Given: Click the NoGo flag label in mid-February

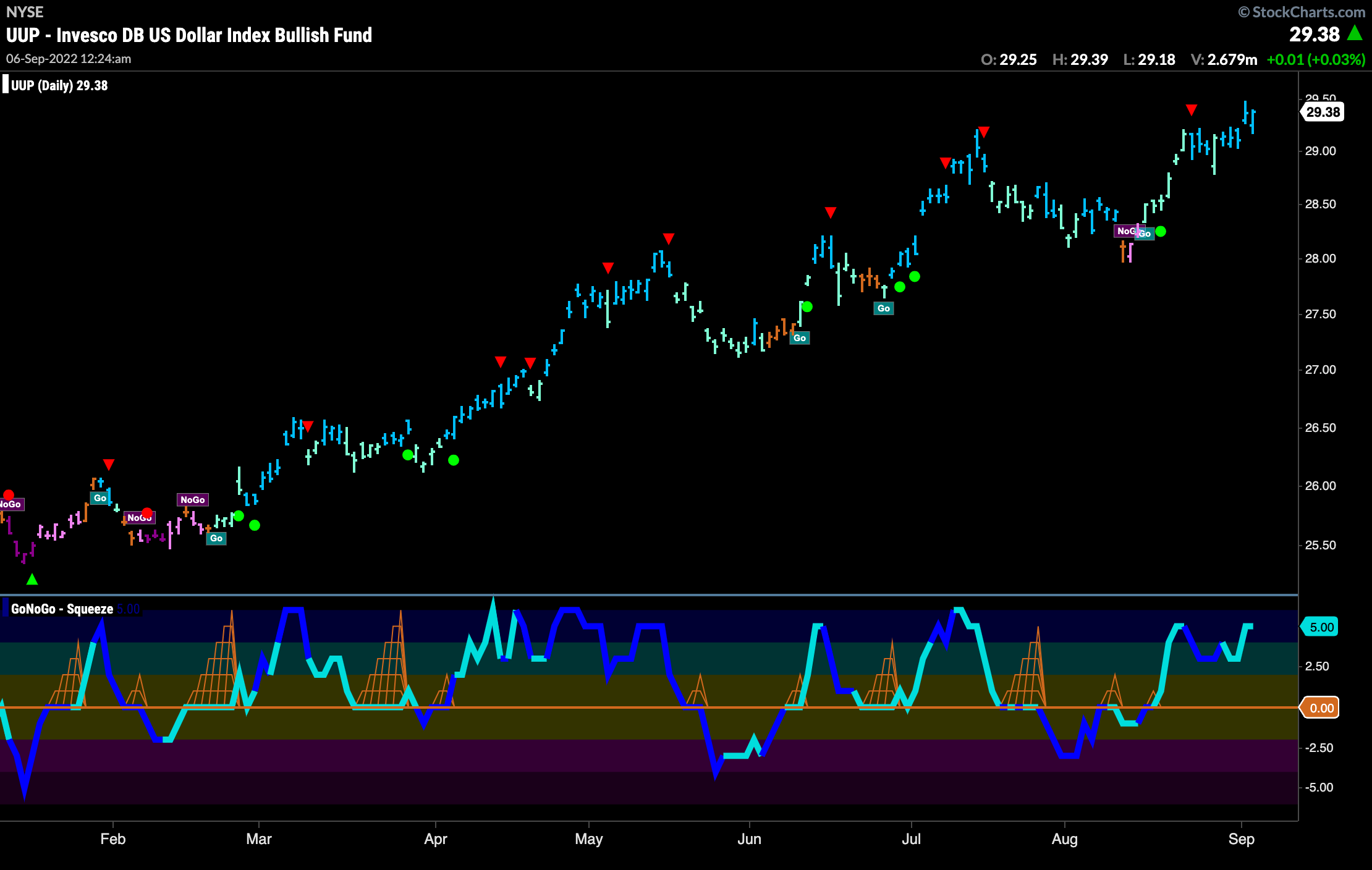Looking at the screenshot, I should [x=193, y=499].
